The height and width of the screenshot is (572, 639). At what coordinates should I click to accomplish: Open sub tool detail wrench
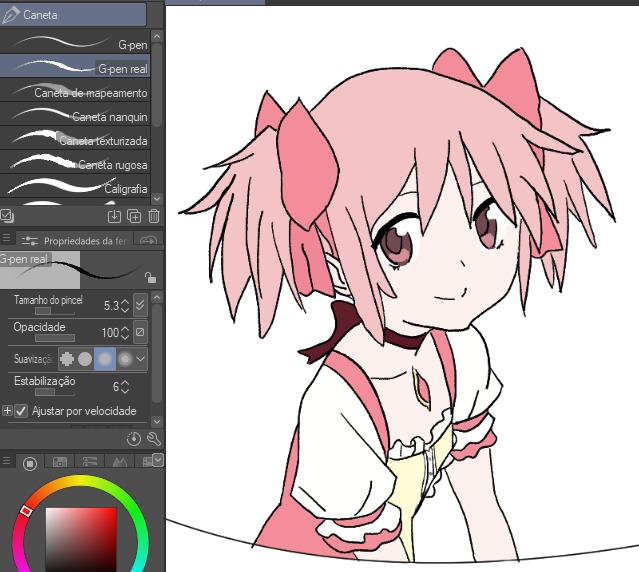pyautogui.click(x=154, y=439)
